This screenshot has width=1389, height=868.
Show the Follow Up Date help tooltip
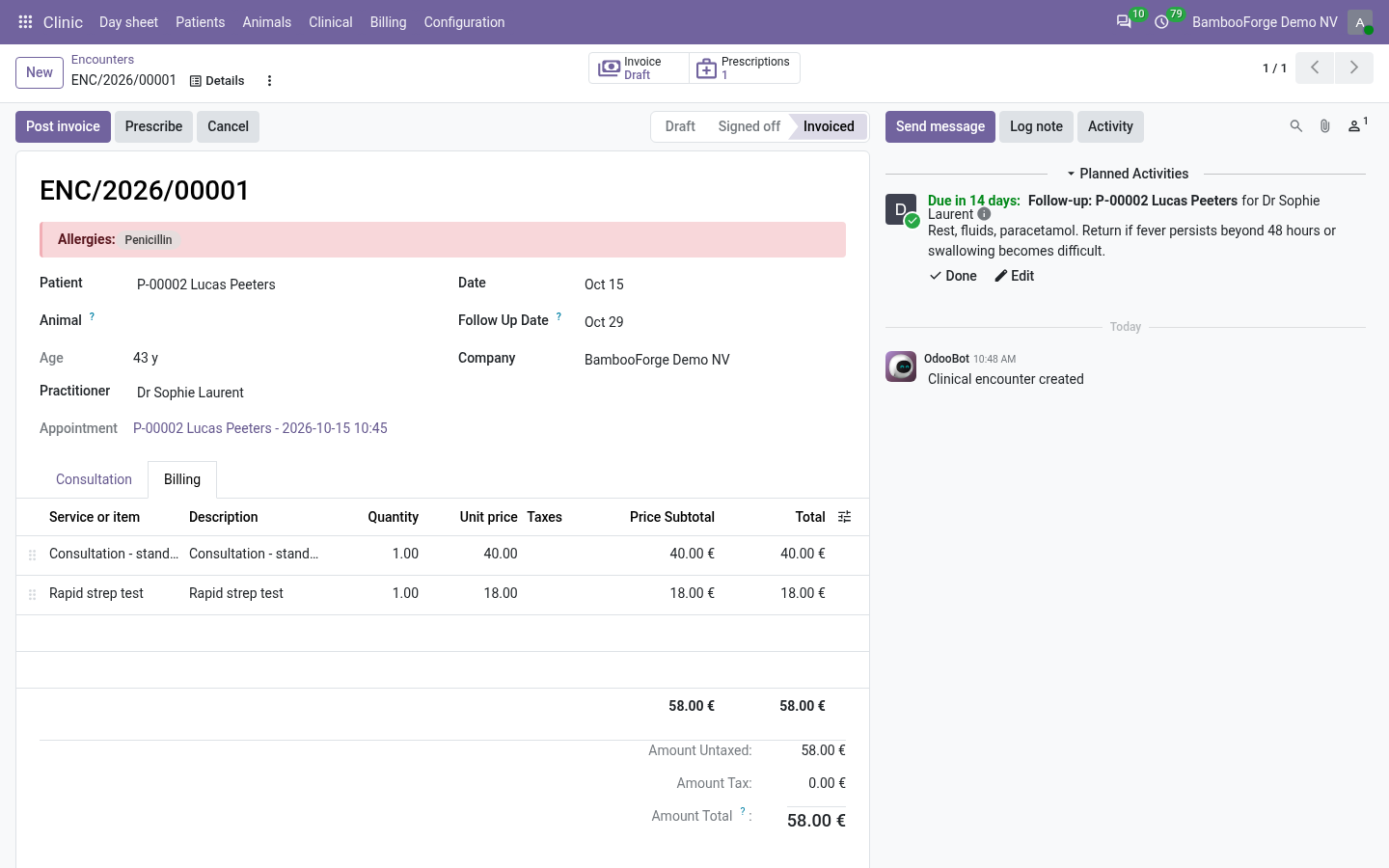pos(558,316)
